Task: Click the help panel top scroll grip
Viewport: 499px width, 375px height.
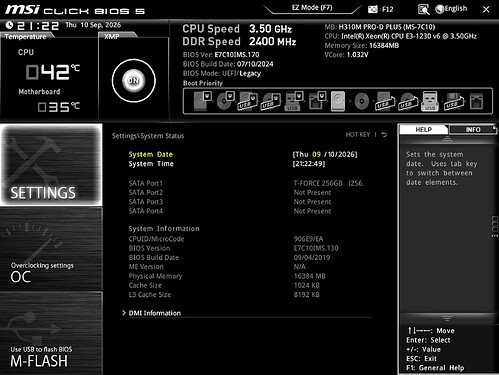Action: [x=447, y=139]
